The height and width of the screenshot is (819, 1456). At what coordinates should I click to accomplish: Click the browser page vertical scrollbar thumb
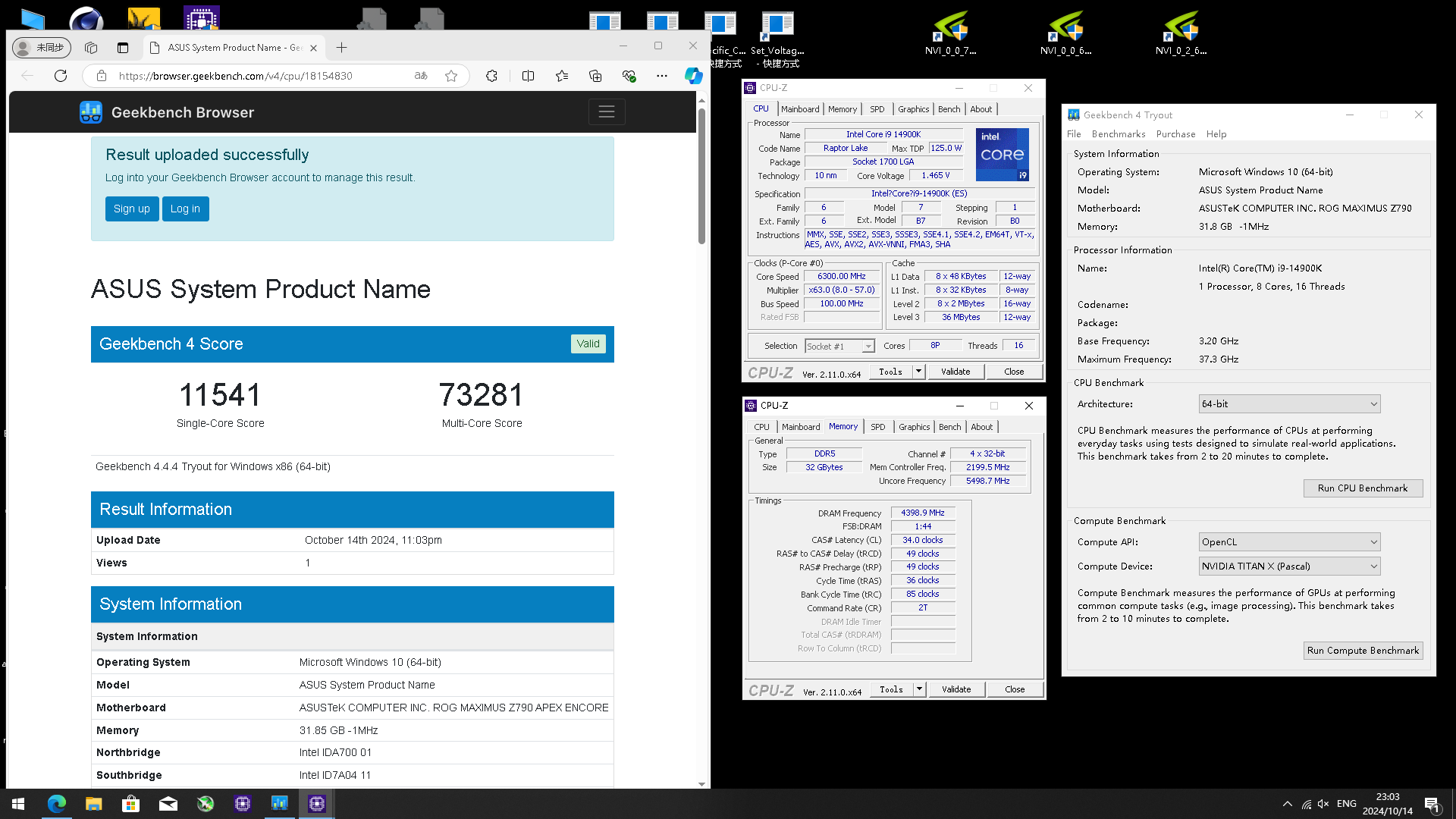701,176
